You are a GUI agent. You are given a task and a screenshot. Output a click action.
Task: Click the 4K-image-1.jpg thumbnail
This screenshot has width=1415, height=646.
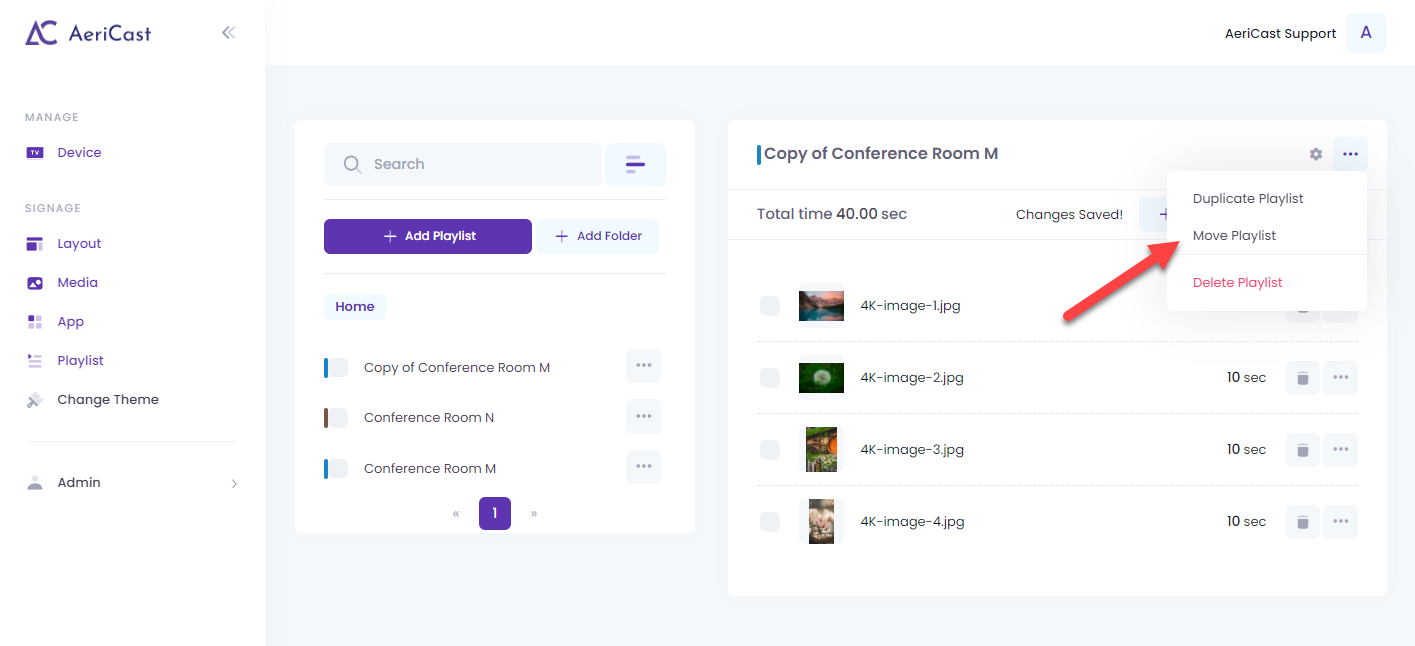click(821, 306)
